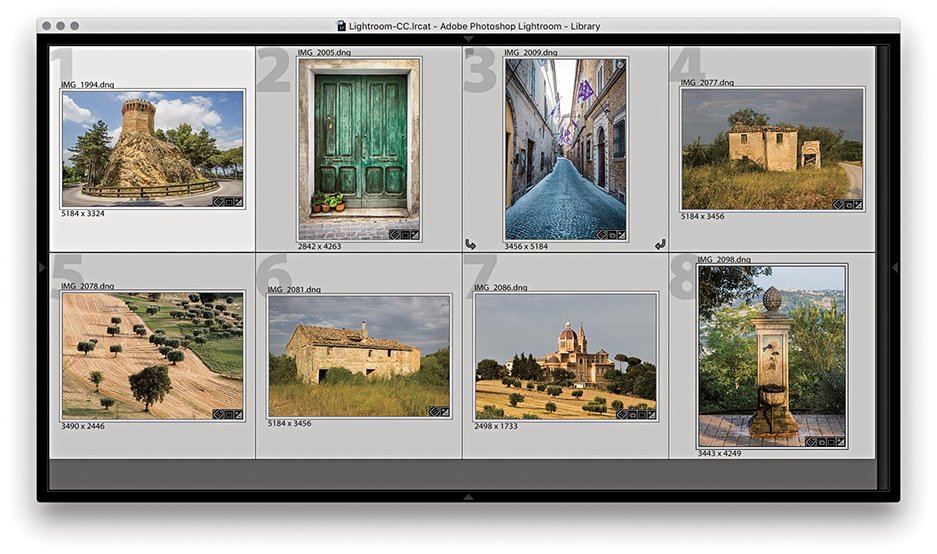937x554 pixels.
Task: Click the IMG_2081.dng filename label
Action: (294, 289)
